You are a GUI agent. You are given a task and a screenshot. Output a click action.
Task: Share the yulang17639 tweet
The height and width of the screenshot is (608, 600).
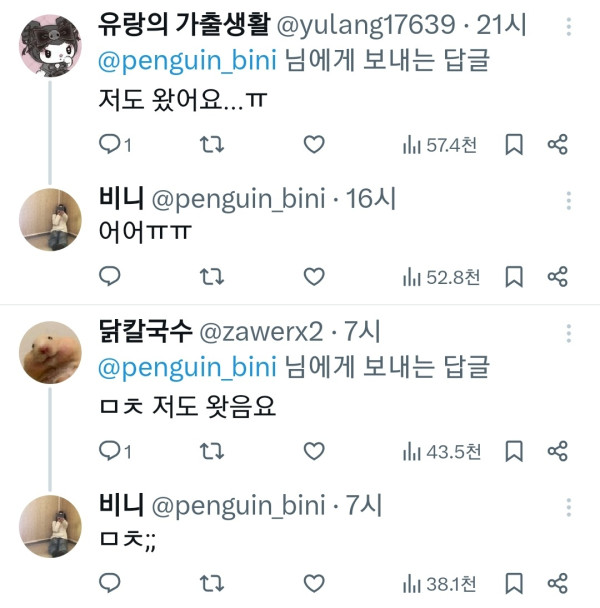[558, 145]
